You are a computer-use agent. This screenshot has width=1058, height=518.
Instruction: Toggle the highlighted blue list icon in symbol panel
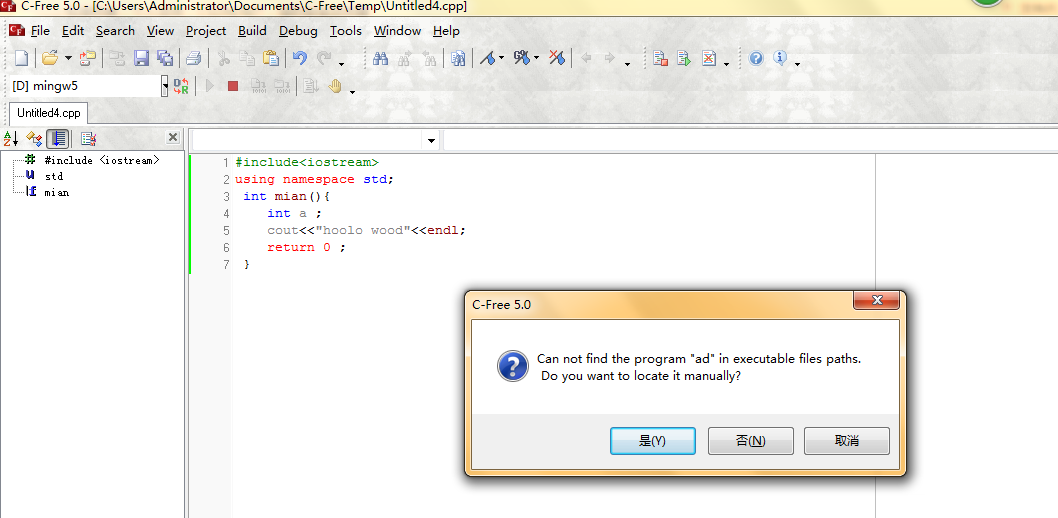tap(58, 139)
